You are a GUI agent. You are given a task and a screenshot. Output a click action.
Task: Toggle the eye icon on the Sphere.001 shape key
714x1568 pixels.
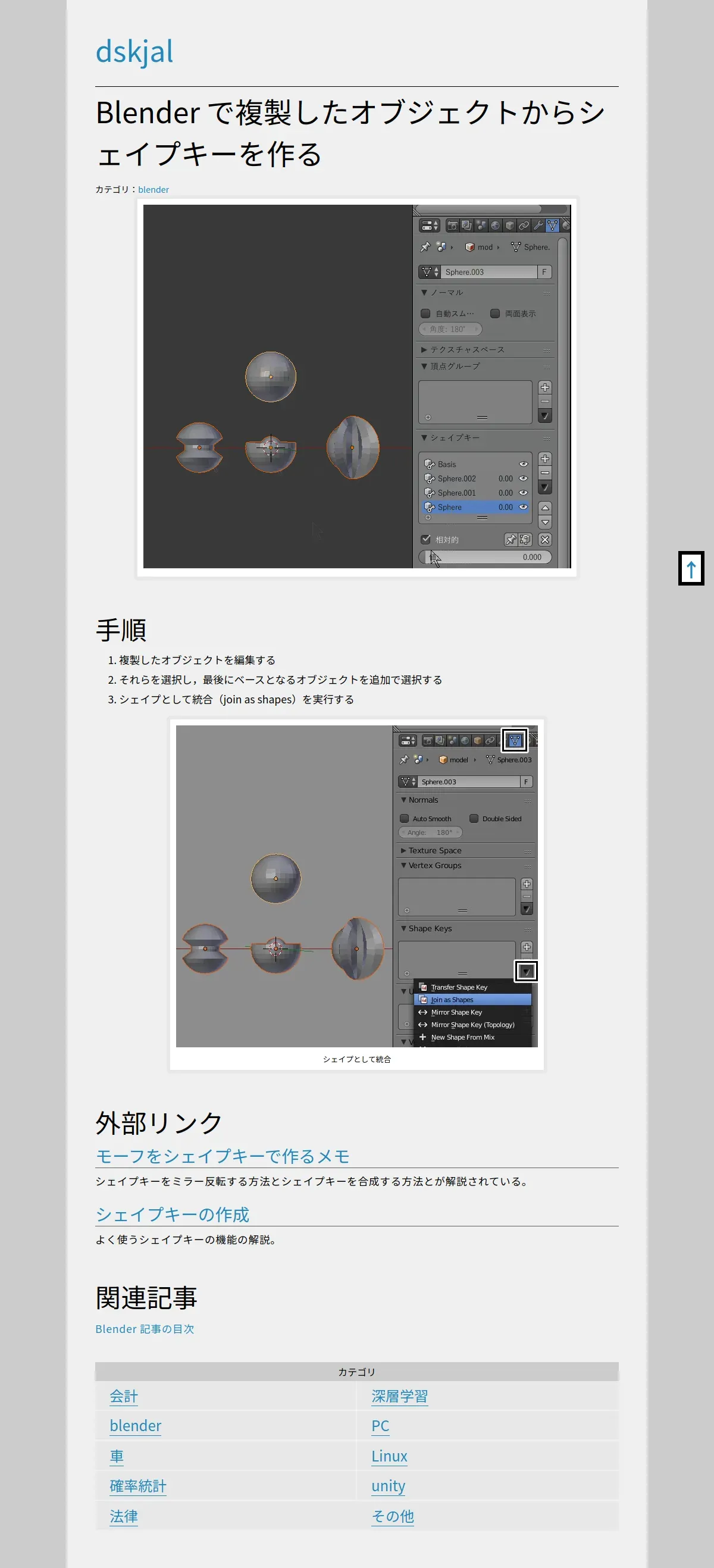click(x=524, y=493)
